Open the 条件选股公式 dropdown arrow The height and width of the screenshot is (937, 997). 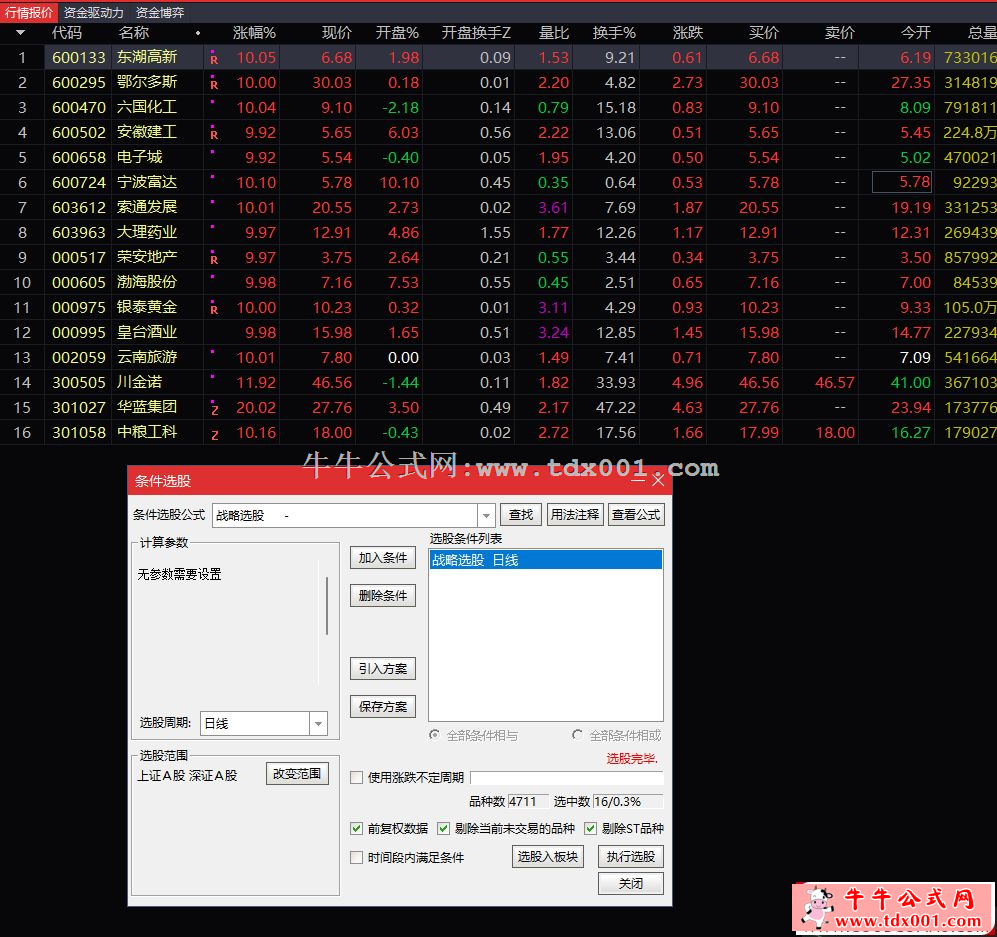486,515
